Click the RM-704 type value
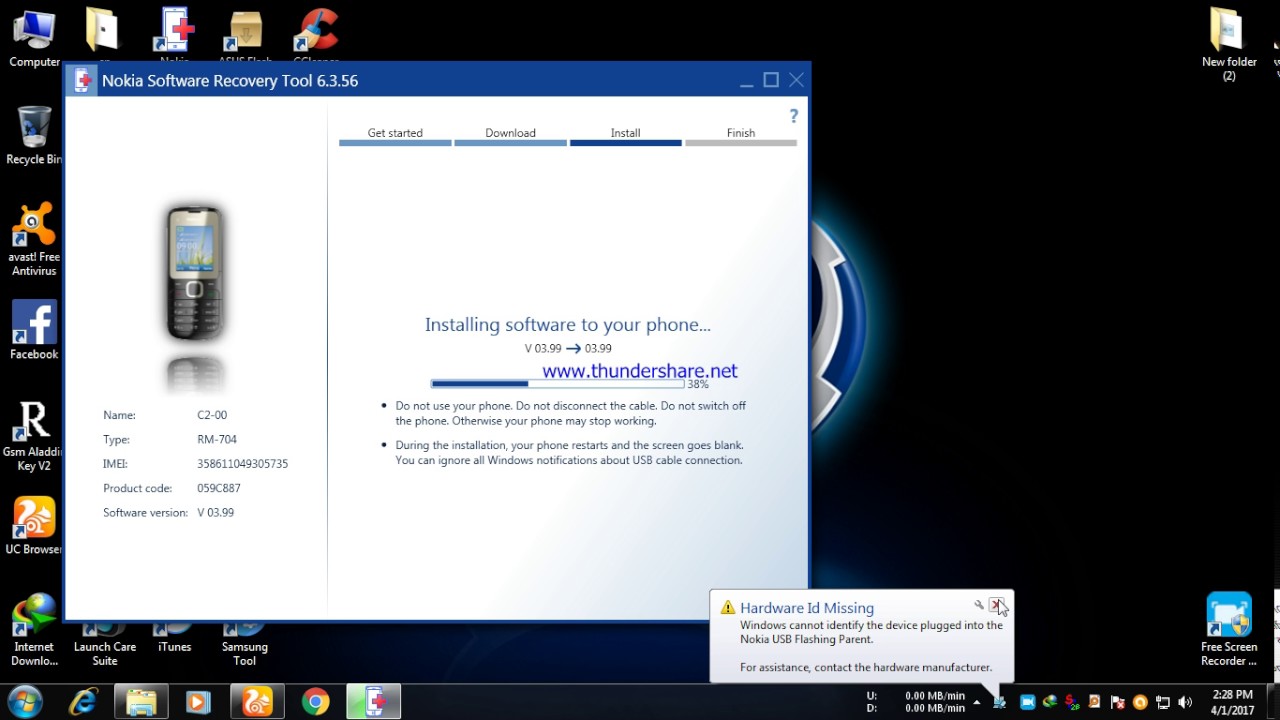The height and width of the screenshot is (720, 1280). tap(217, 439)
